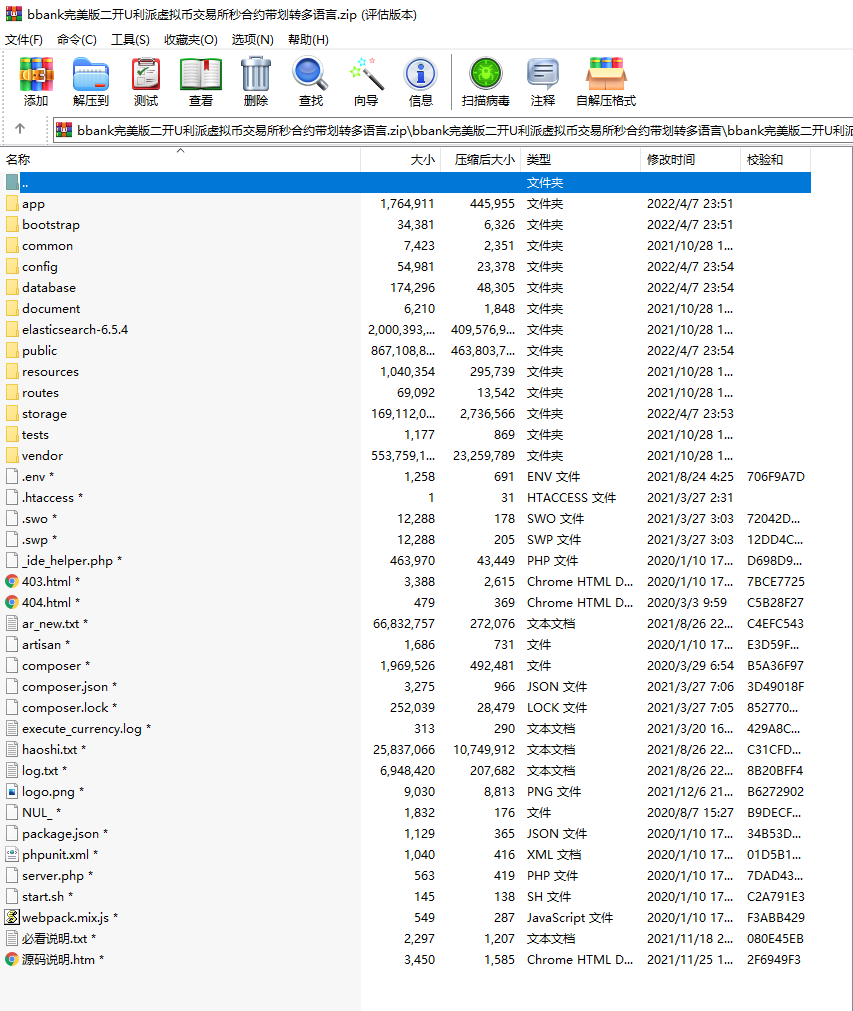This screenshot has width=853, height=1011.
Task: Select the _ide_helper.php file
Action: click(407, 561)
